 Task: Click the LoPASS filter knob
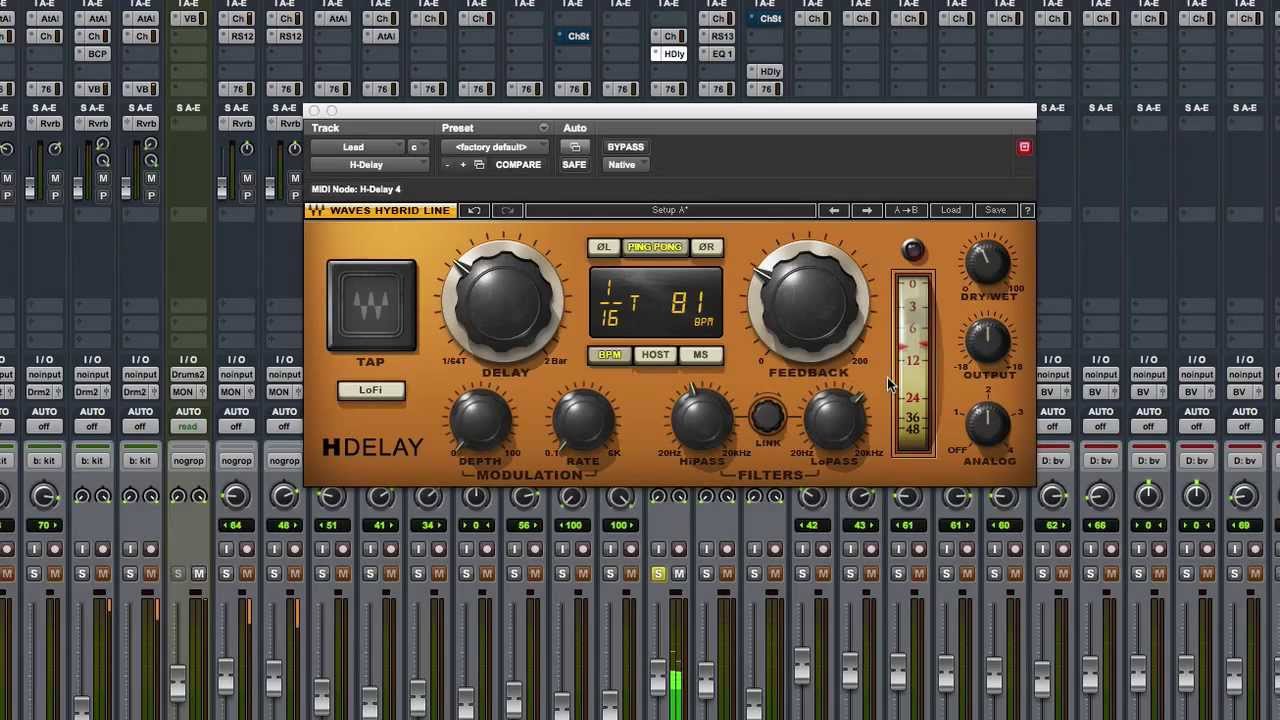tap(834, 421)
